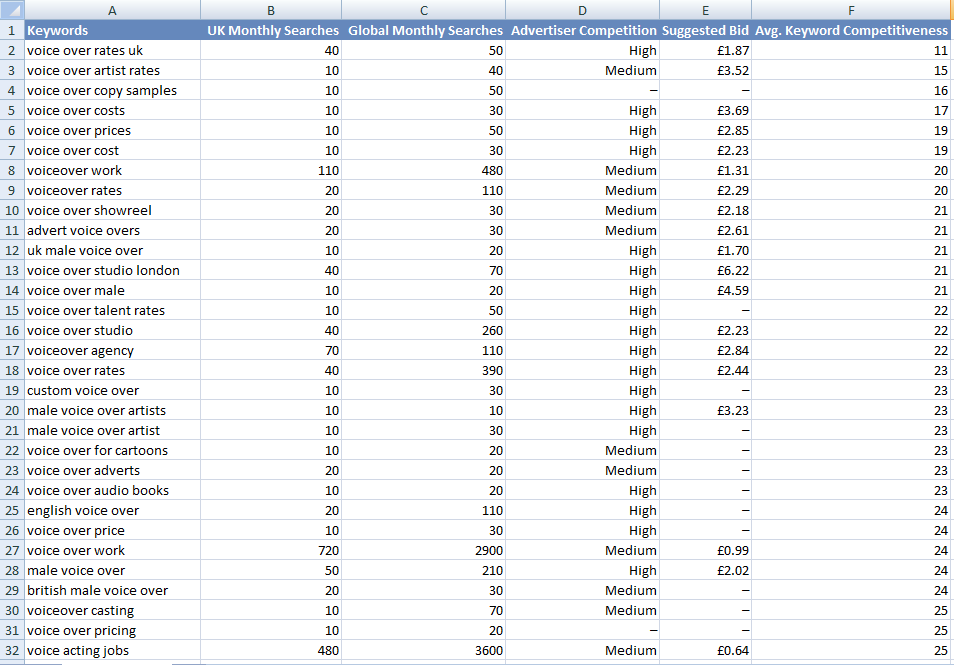Click suggested bid £3.69
The height and width of the screenshot is (665, 954).
click(x=705, y=111)
